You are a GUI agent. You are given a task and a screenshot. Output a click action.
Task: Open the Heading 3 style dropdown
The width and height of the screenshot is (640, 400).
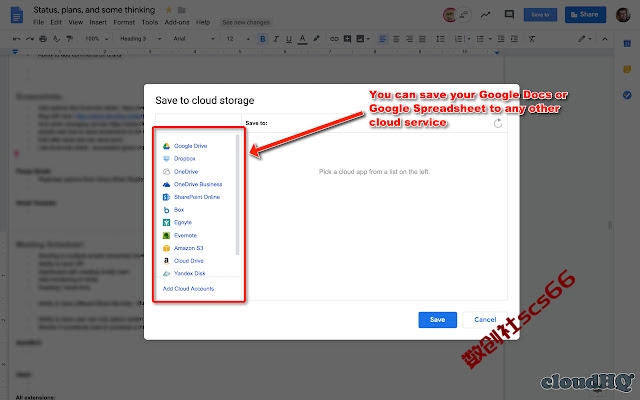pyautogui.click(x=140, y=39)
